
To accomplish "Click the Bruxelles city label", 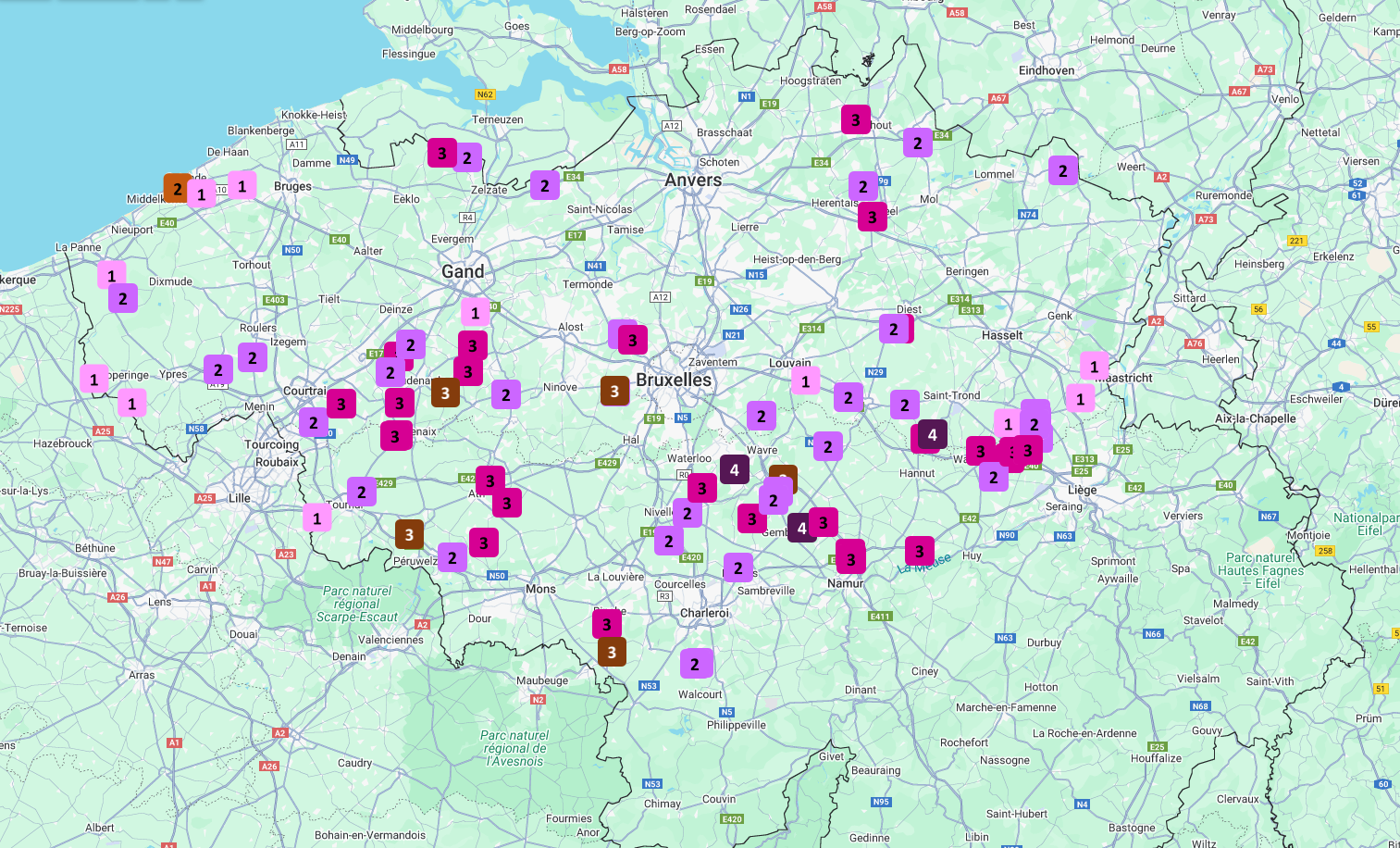I will click(x=674, y=380).
